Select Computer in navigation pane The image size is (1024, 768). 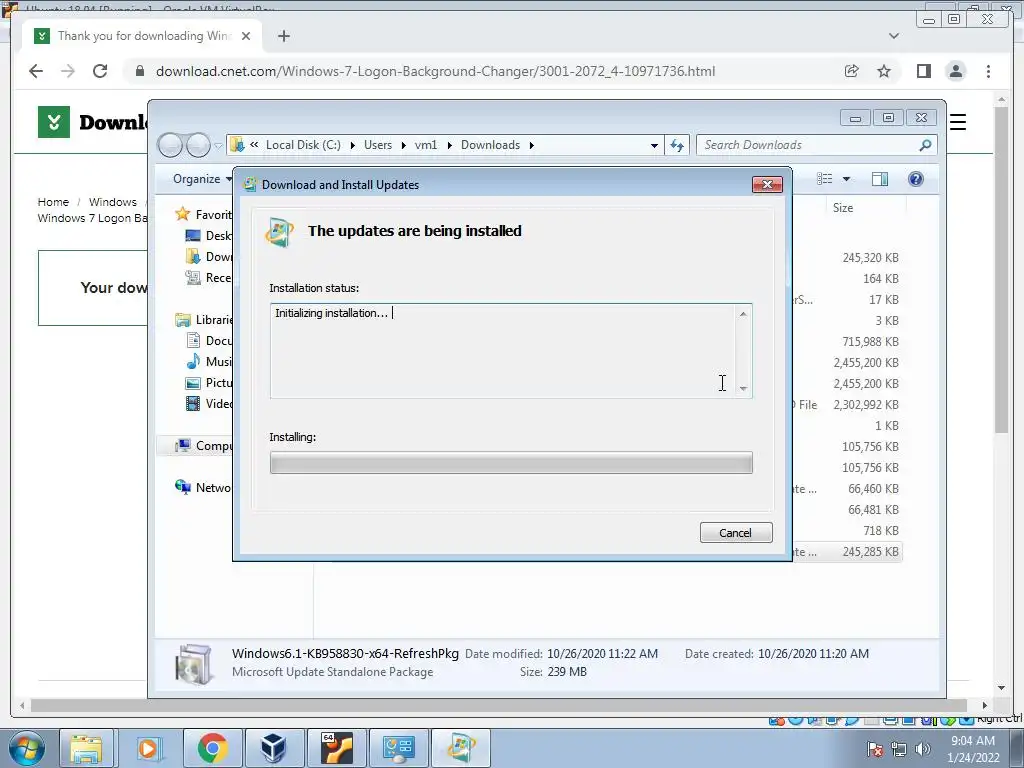pyautogui.click(x=202, y=445)
